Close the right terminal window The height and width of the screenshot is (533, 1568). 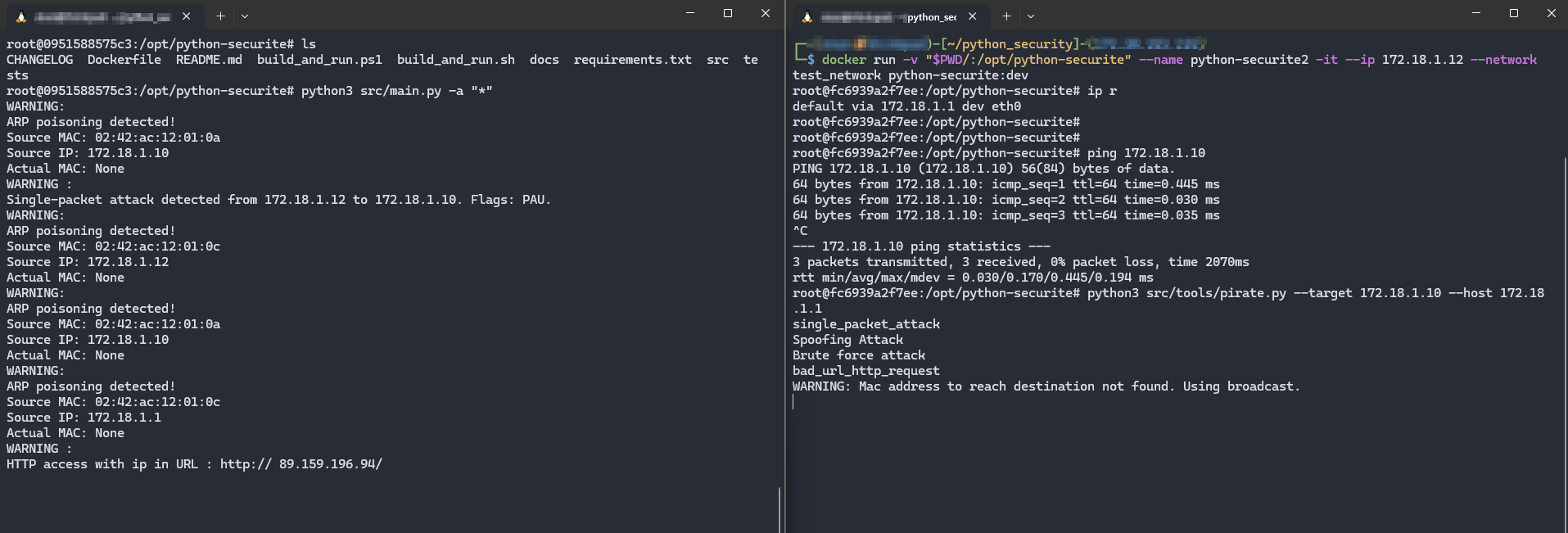[1552, 13]
